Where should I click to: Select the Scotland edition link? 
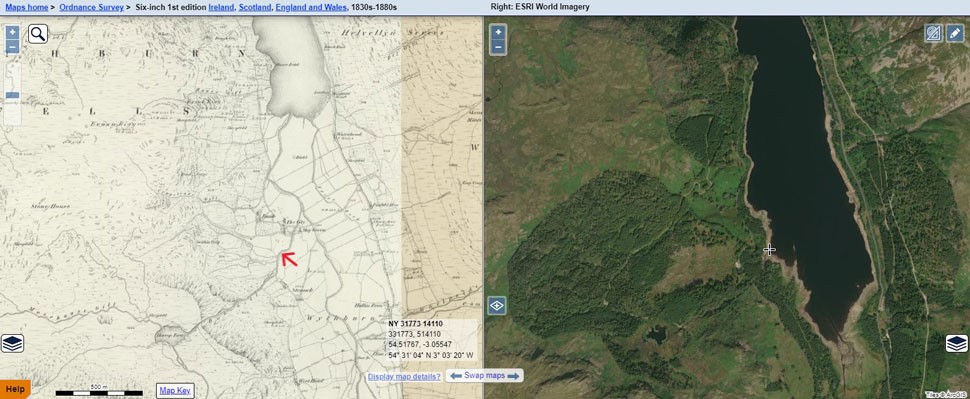tap(254, 7)
